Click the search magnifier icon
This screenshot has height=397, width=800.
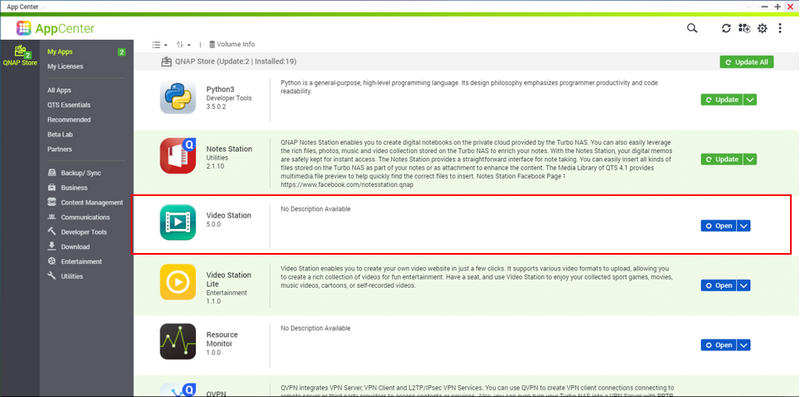tap(692, 28)
